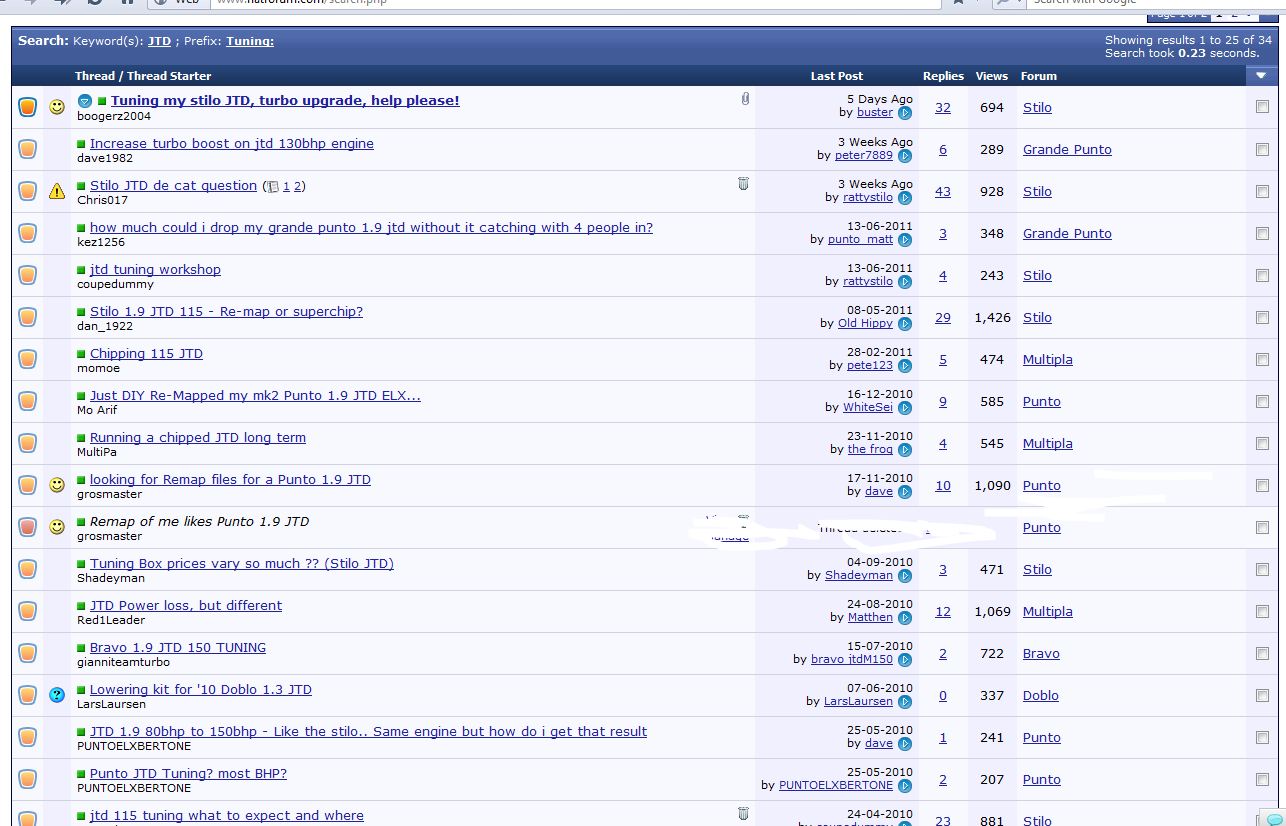Click trash can icon on Stilo JTD de cat row
The width and height of the screenshot is (1286, 826).
coord(743,183)
